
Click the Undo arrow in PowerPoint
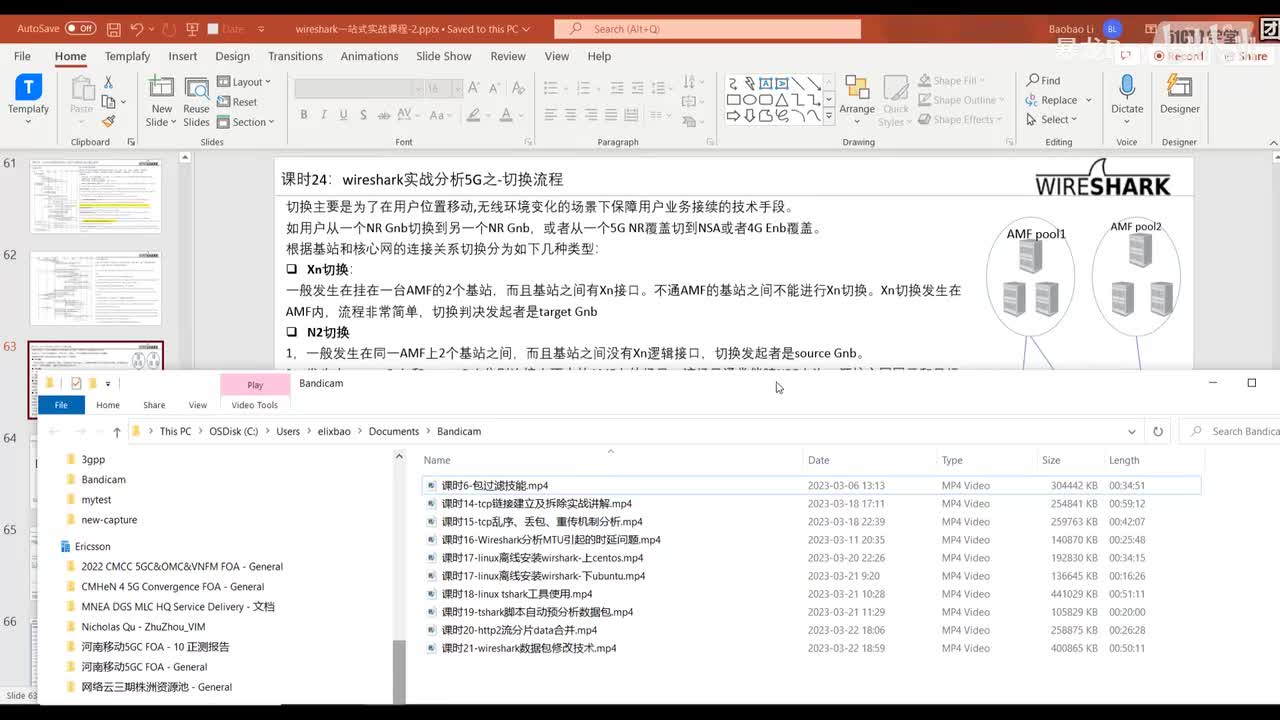(x=137, y=29)
